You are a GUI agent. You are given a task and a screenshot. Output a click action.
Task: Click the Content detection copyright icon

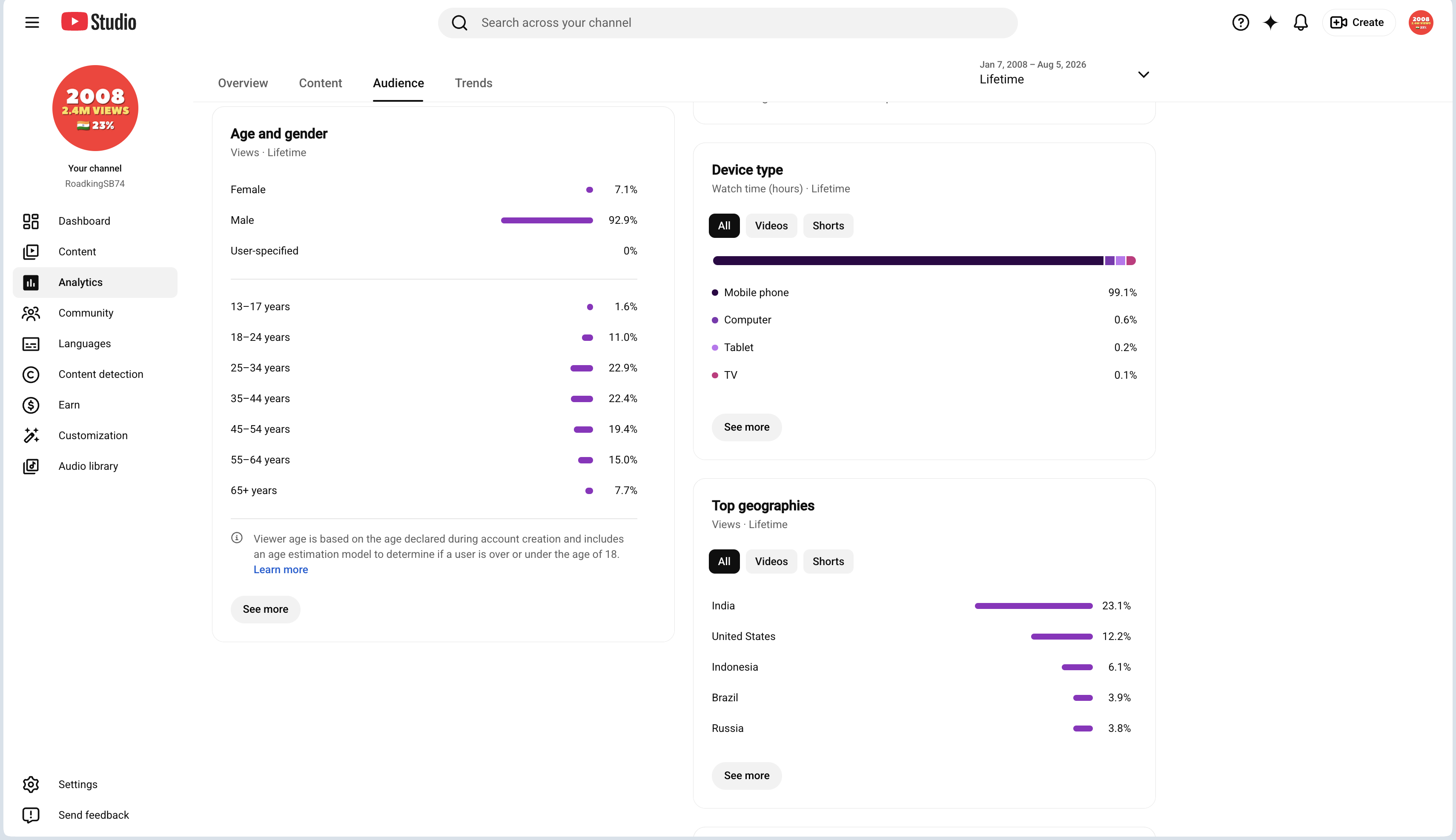(x=31, y=374)
